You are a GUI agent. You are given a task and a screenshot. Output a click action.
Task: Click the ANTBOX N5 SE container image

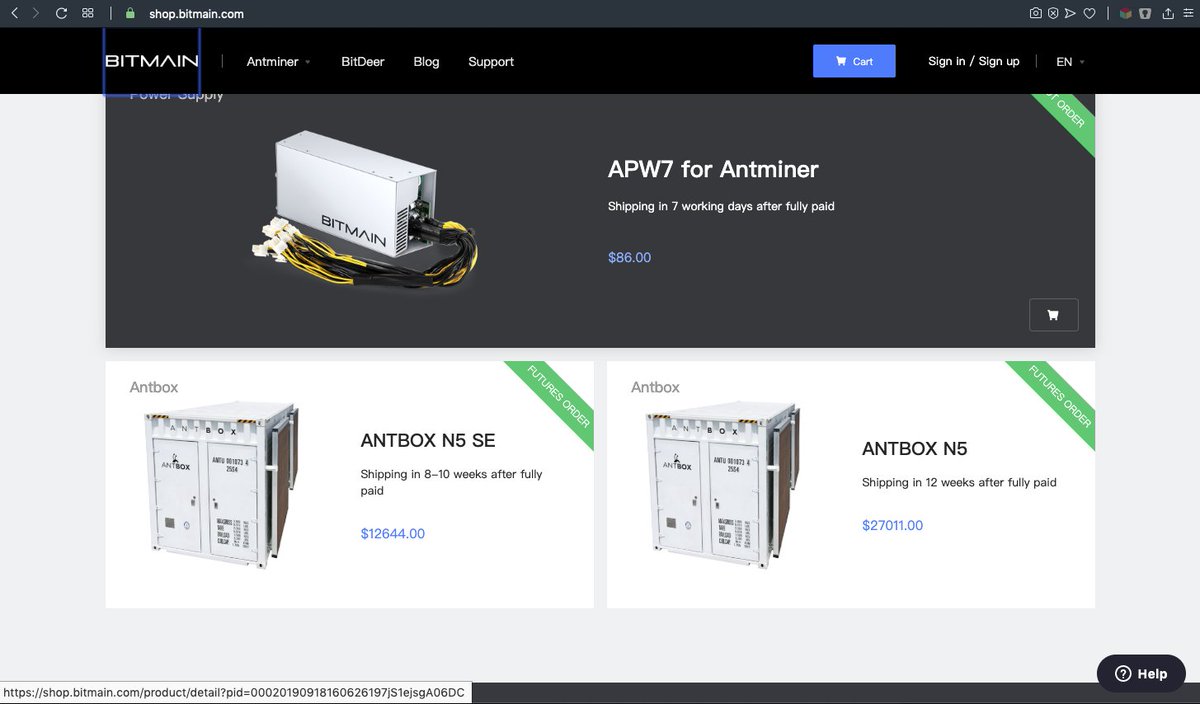[x=221, y=483]
